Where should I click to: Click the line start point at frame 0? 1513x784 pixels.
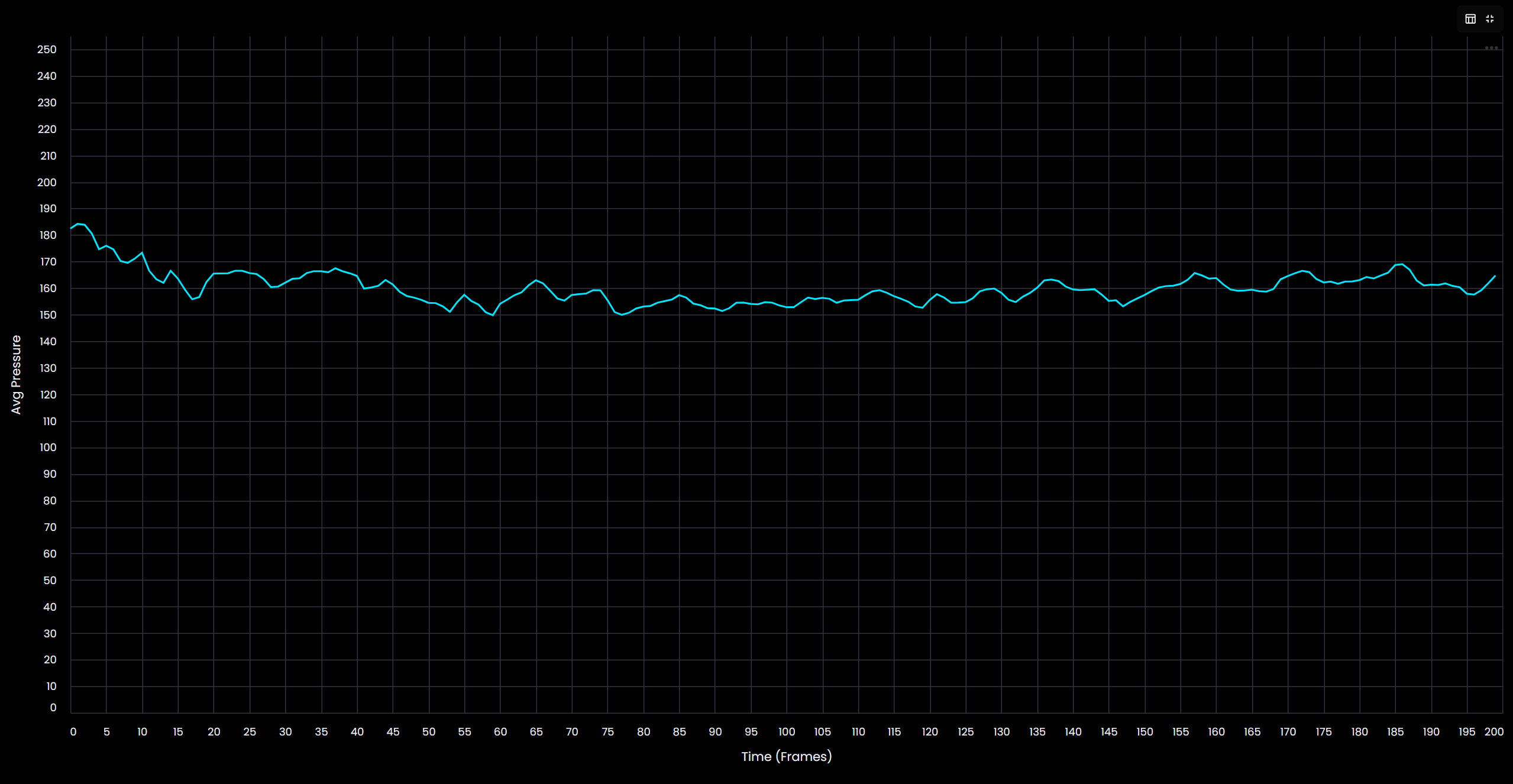tap(72, 228)
